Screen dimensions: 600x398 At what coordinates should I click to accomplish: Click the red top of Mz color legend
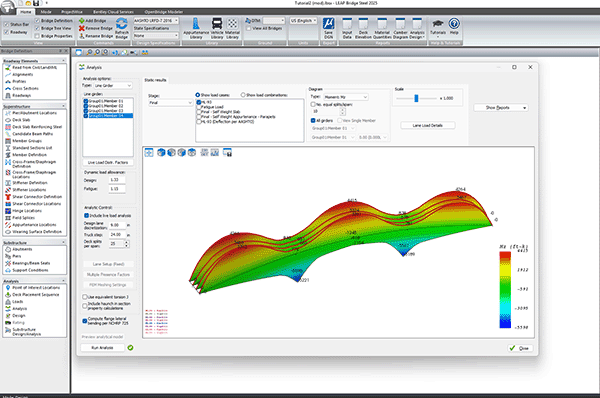click(505, 255)
